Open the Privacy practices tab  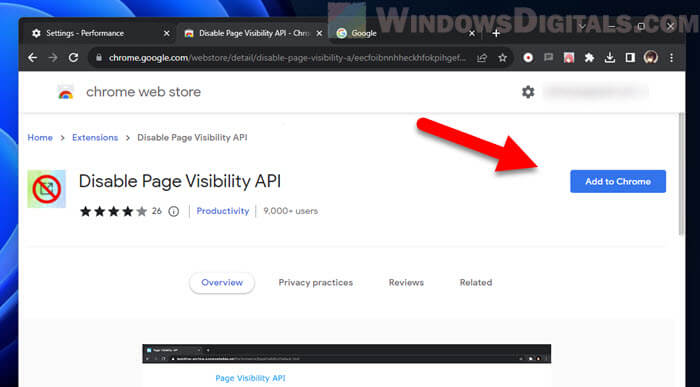point(316,283)
